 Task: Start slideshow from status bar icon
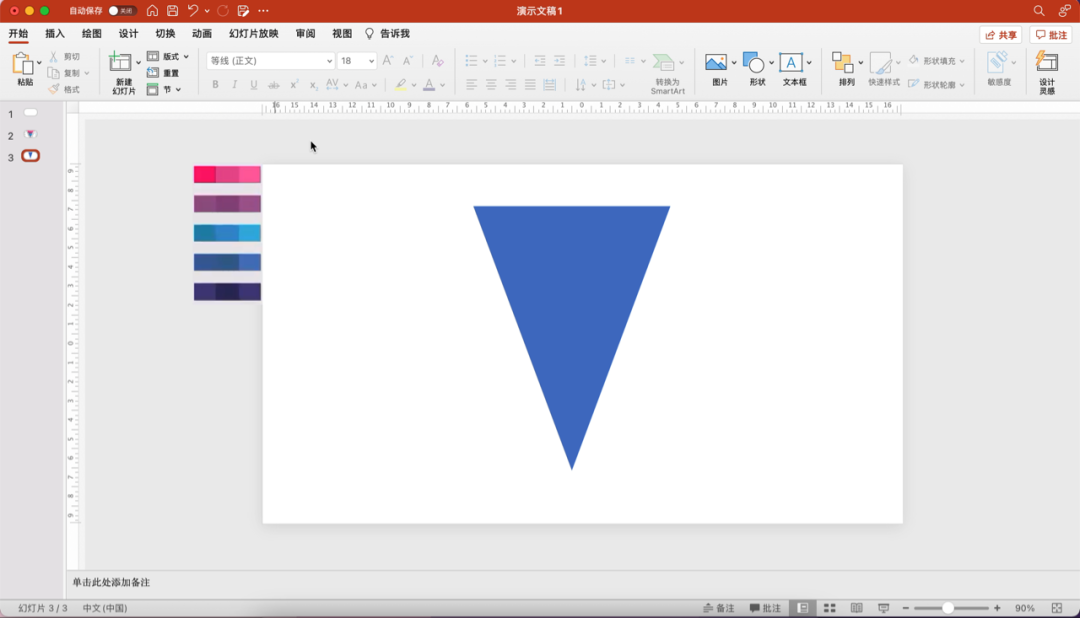pyautogui.click(x=883, y=608)
